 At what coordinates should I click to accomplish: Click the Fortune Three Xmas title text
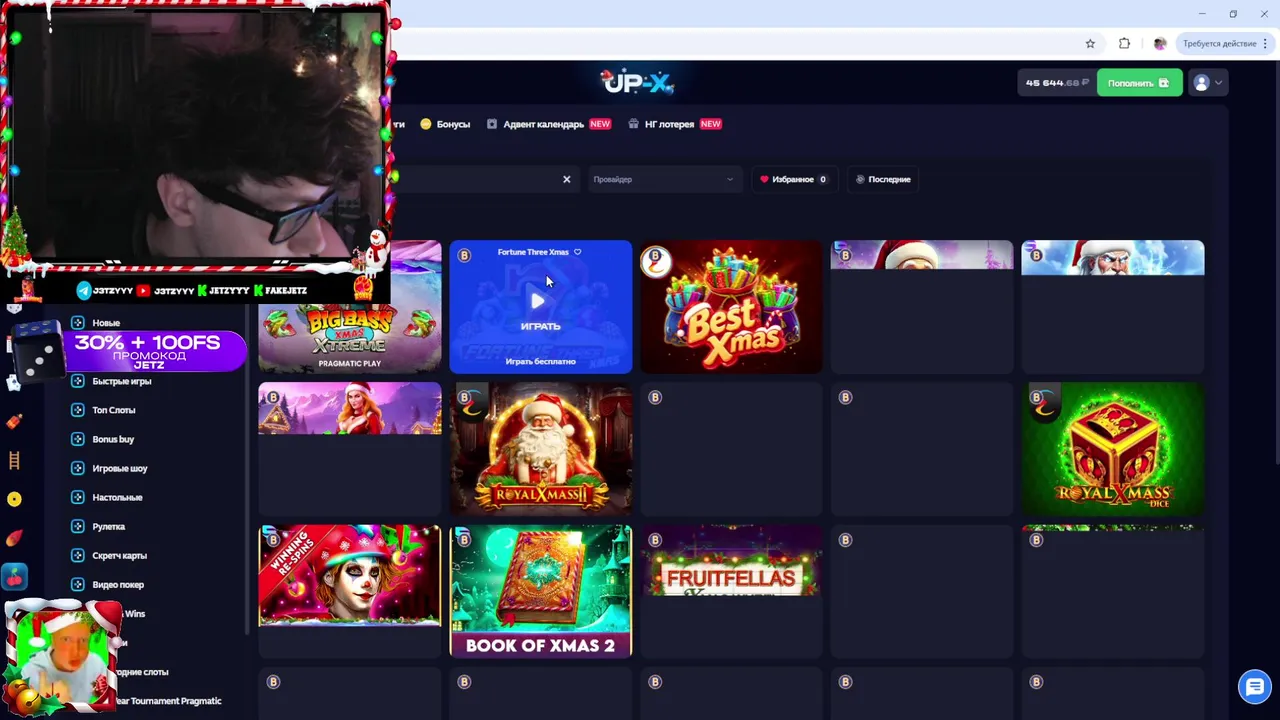click(x=532, y=252)
